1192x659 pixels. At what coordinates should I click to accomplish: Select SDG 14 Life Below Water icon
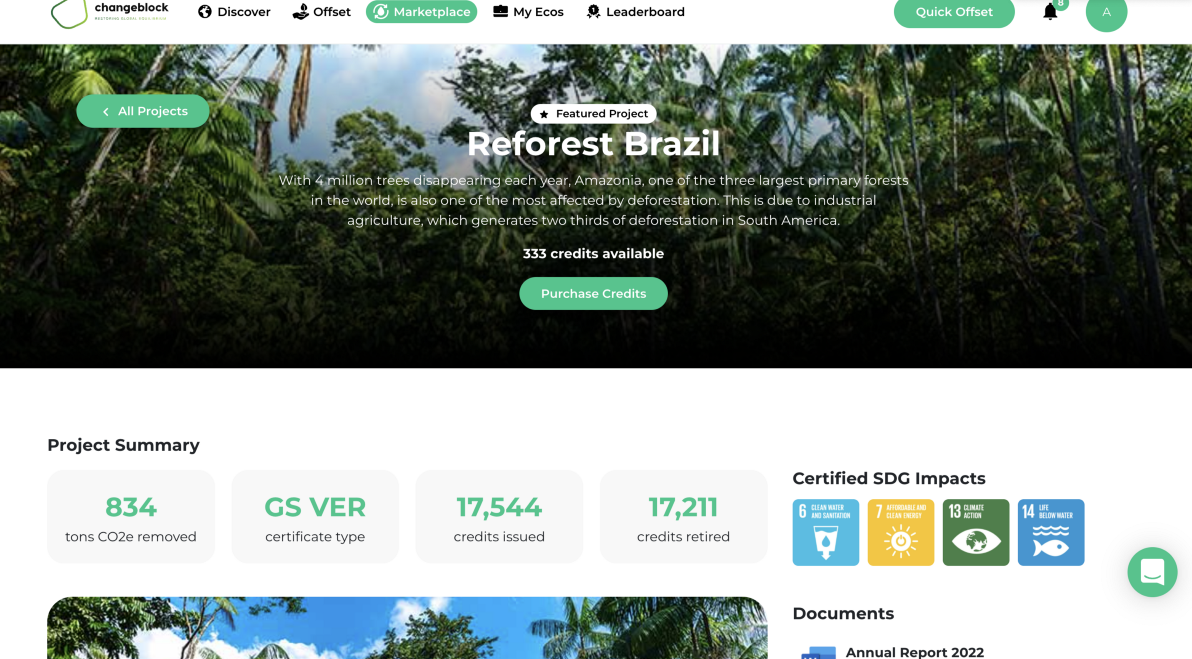click(x=1051, y=532)
